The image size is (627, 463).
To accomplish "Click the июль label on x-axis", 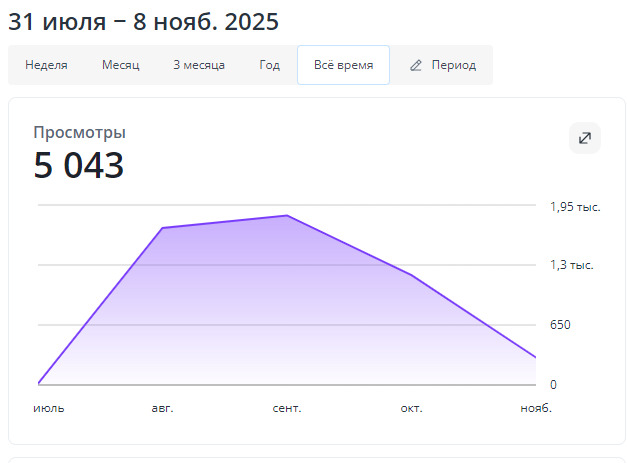I will pos(48,408).
